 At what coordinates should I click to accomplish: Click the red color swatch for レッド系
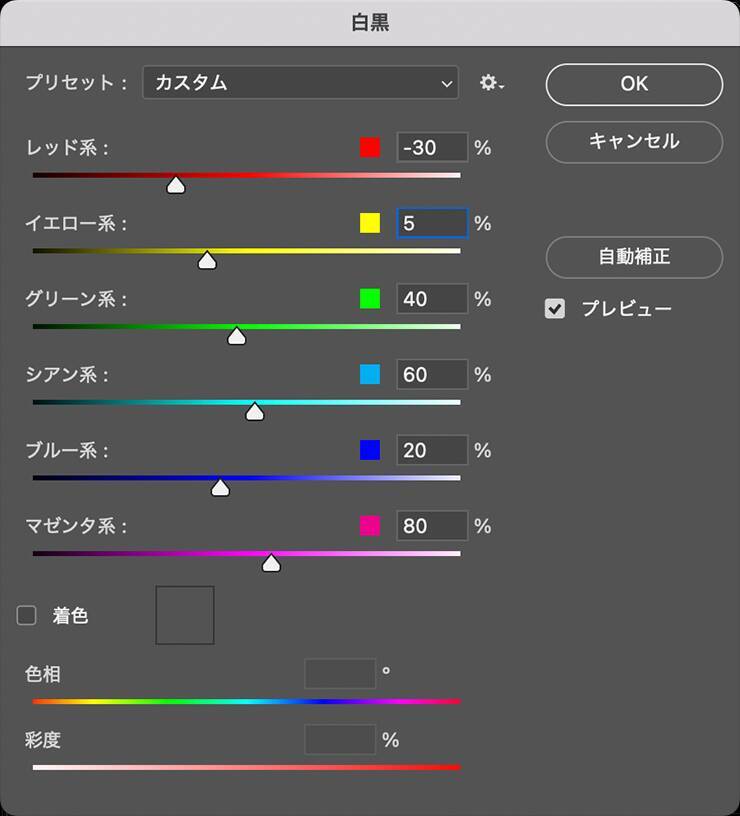click(x=370, y=148)
